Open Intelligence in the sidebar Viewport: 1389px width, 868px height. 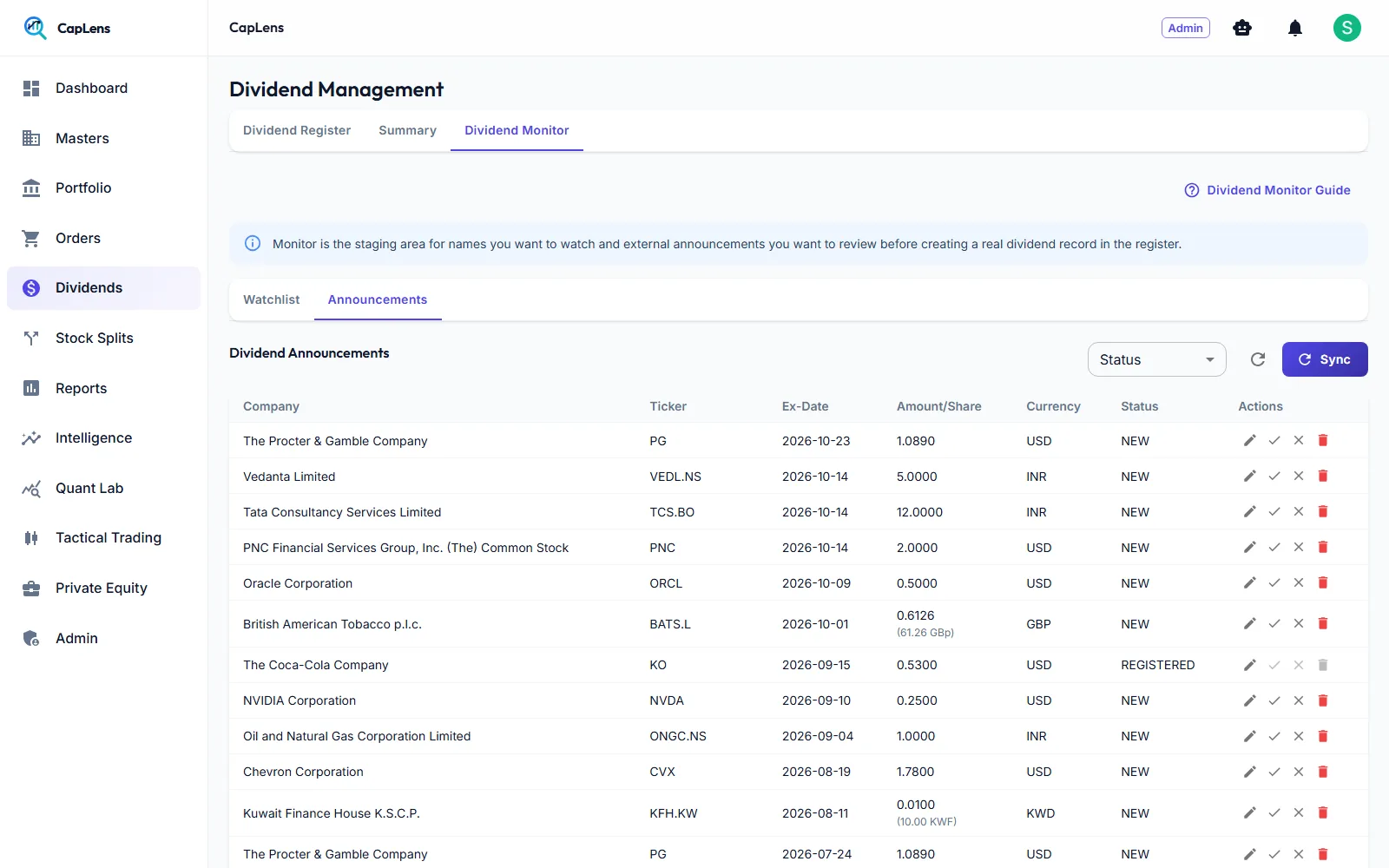(x=103, y=437)
